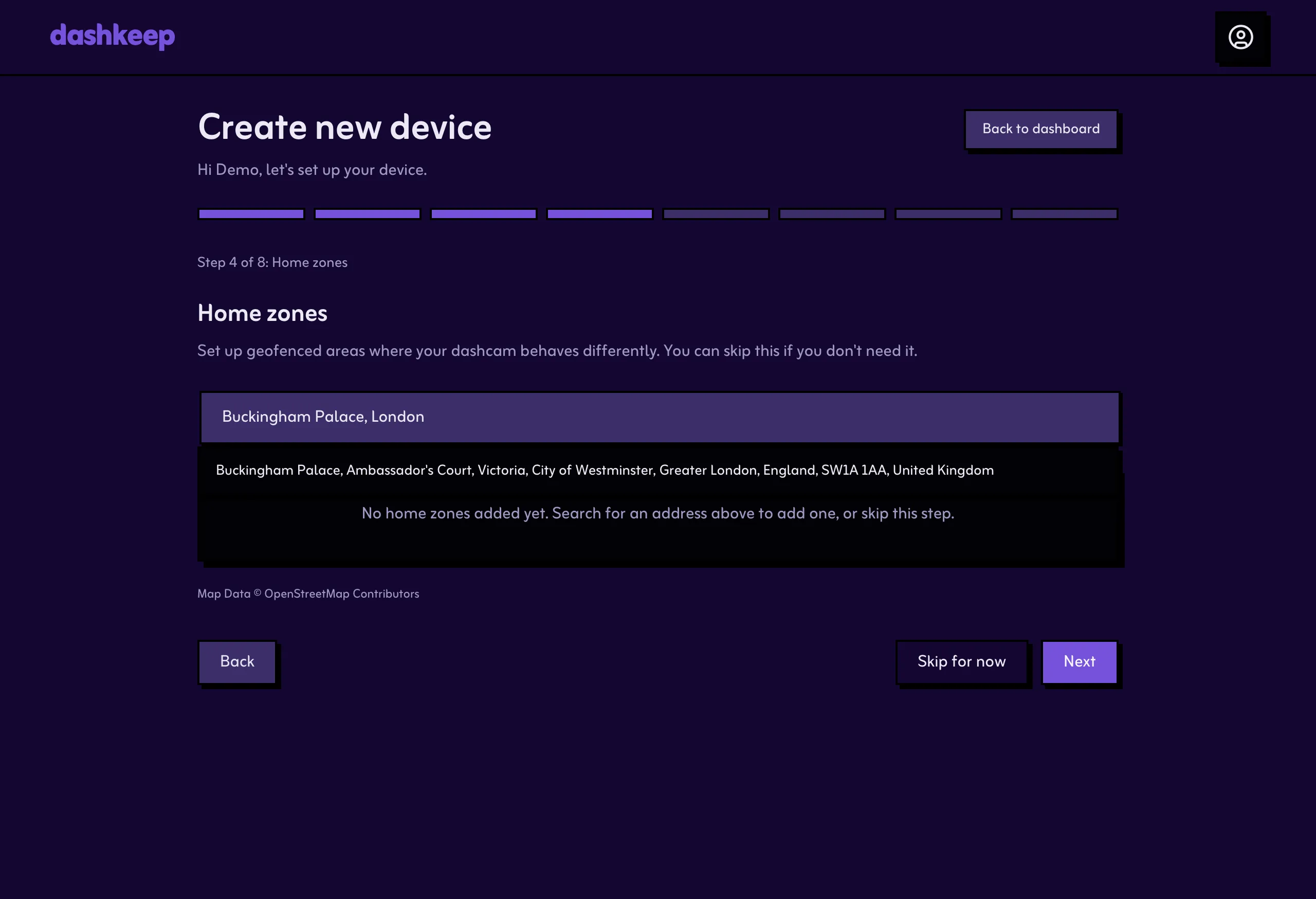1316x899 pixels.
Task: Click the 'Map Data © OpenStreetMap Contributors' text
Action: coord(308,594)
